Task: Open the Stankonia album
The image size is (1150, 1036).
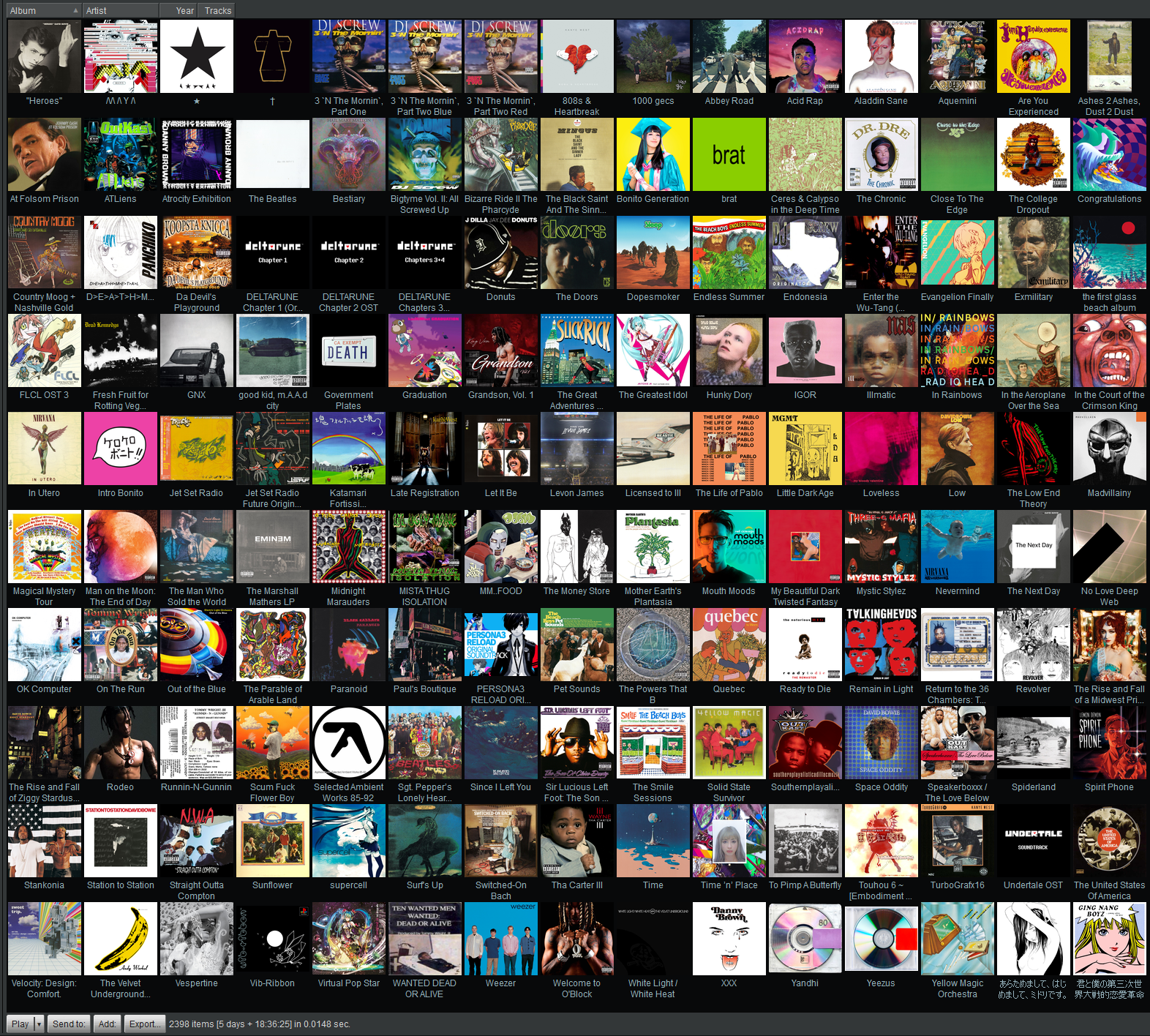Action: tap(45, 841)
